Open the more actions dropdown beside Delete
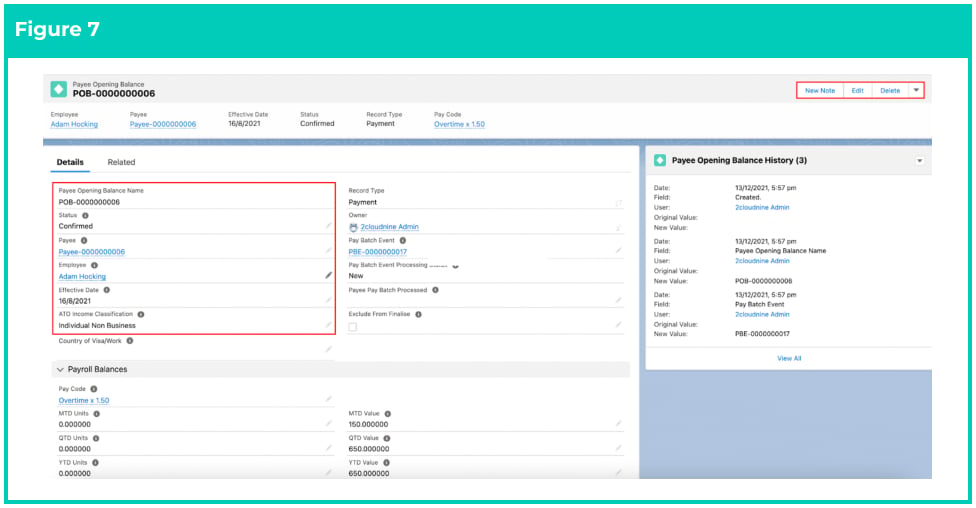The image size is (976, 508). click(x=916, y=90)
